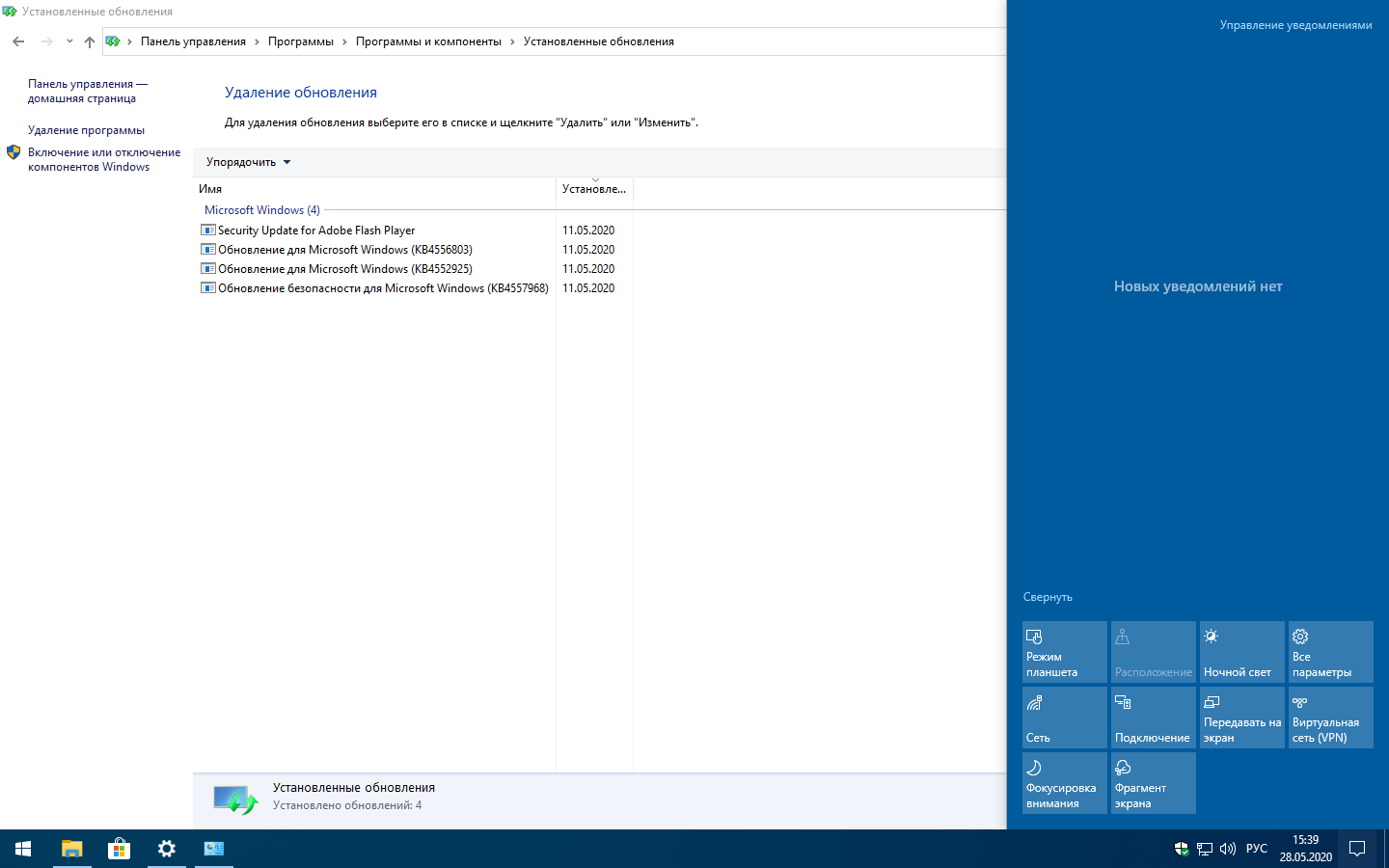This screenshot has height=868, width=1389.
Task: Sort by the Имя column header
Action: (x=374, y=189)
